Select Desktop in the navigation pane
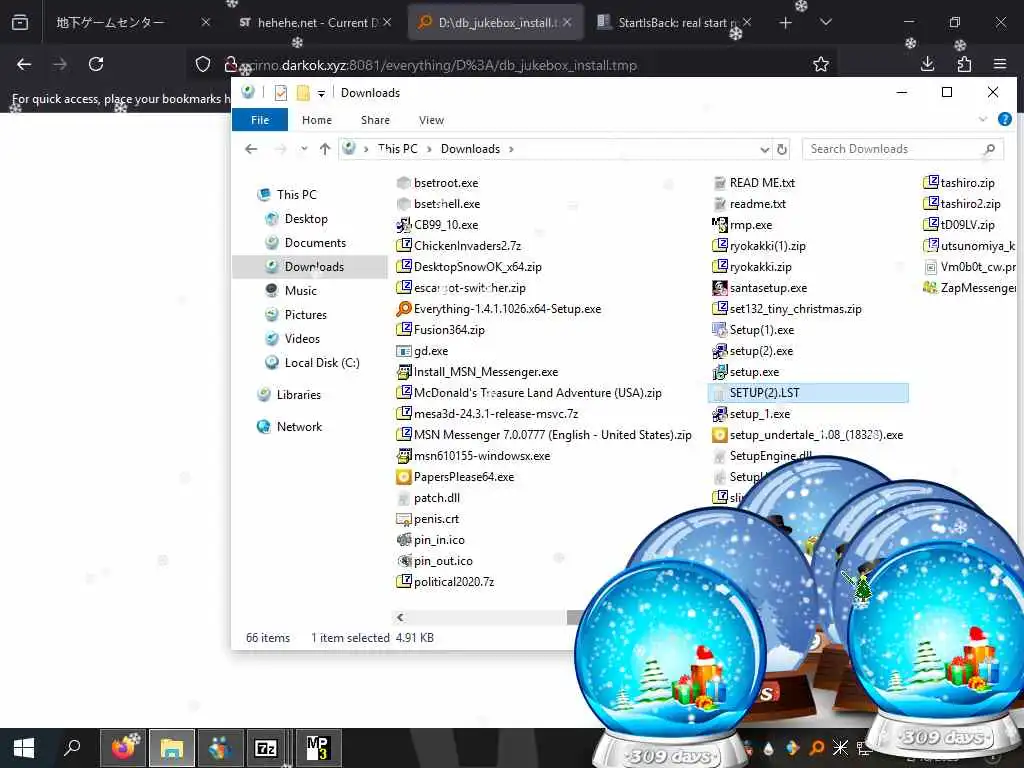Viewport: 1024px width, 768px height. point(306,219)
